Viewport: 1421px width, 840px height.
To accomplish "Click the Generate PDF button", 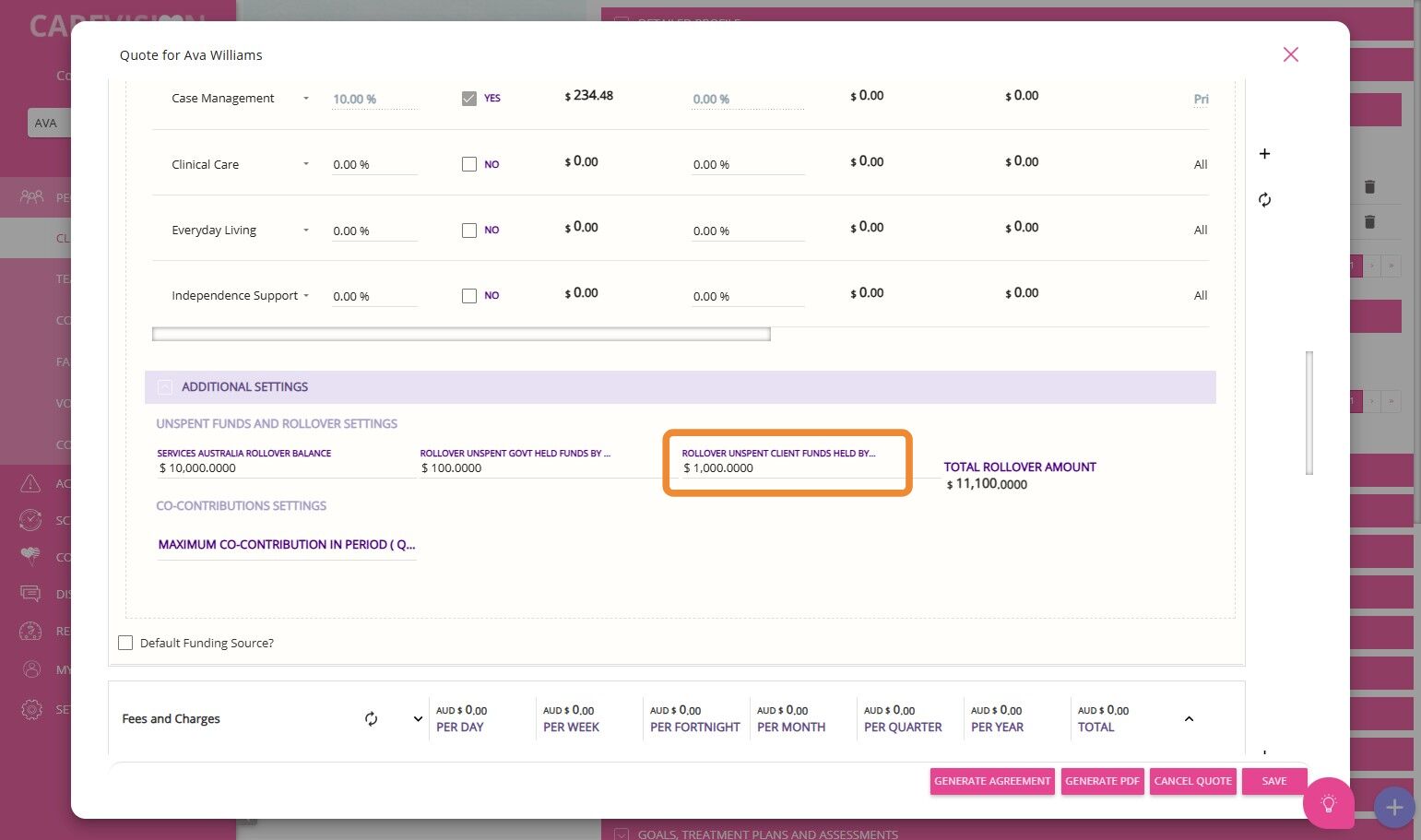I will pos(1103,781).
